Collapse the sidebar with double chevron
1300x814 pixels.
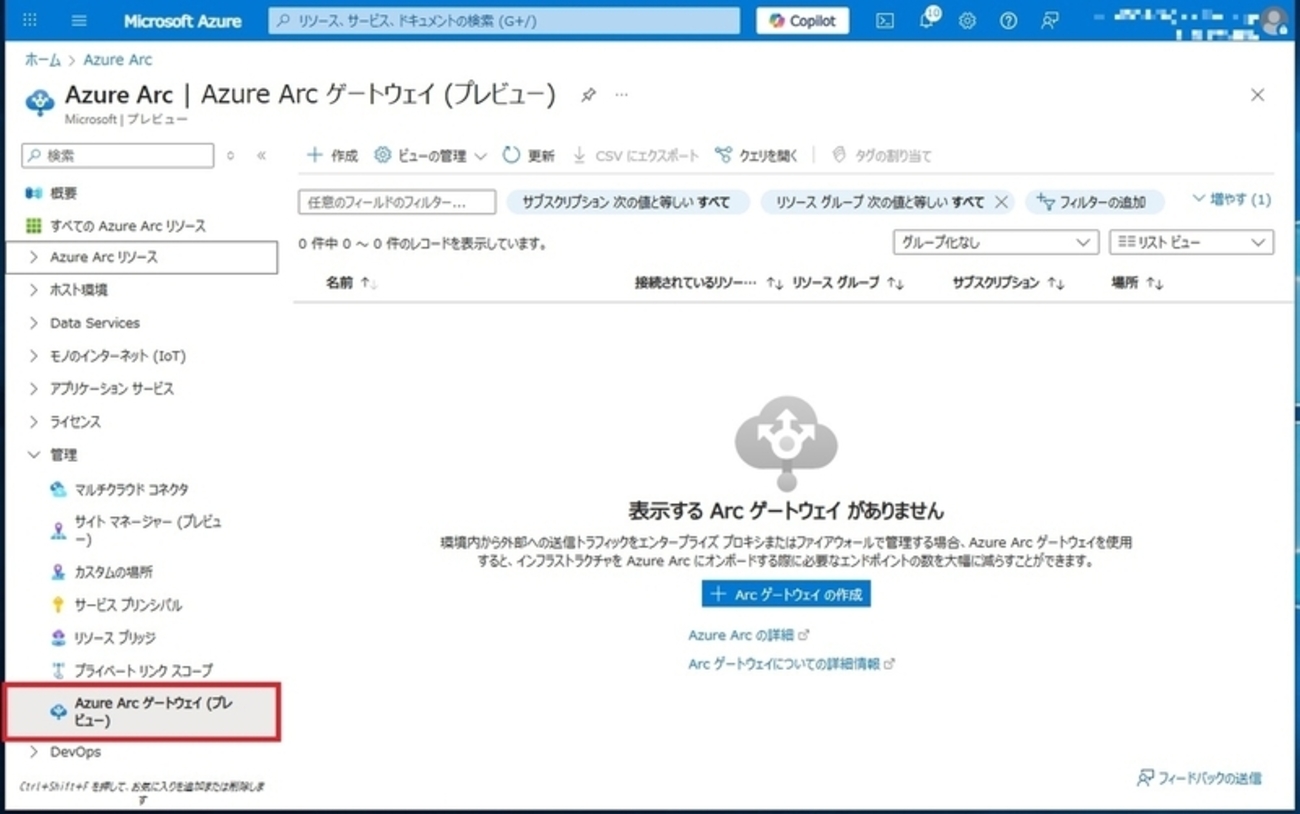[x=261, y=156]
